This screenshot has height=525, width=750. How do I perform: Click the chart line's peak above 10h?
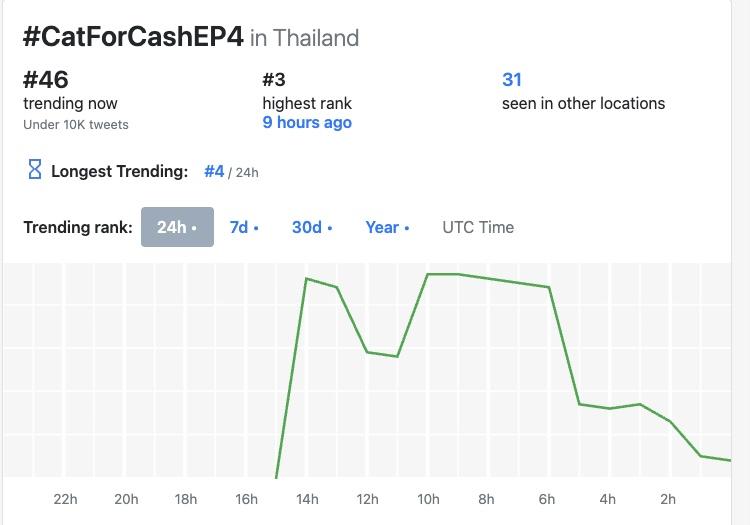point(428,274)
